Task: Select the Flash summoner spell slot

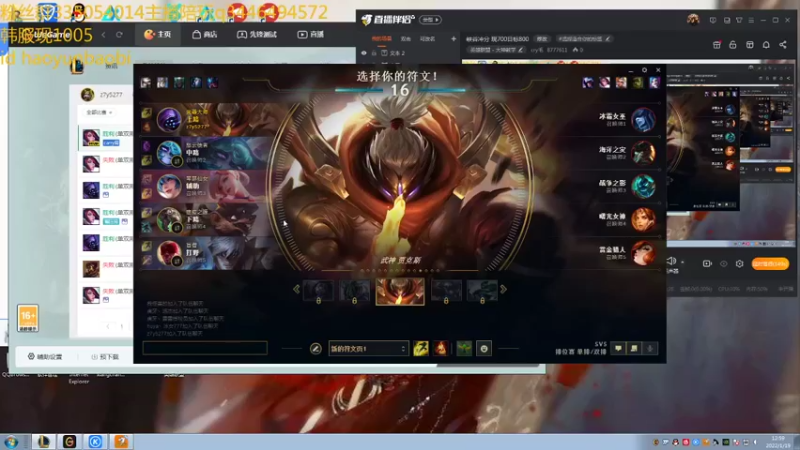Action: tap(421, 348)
